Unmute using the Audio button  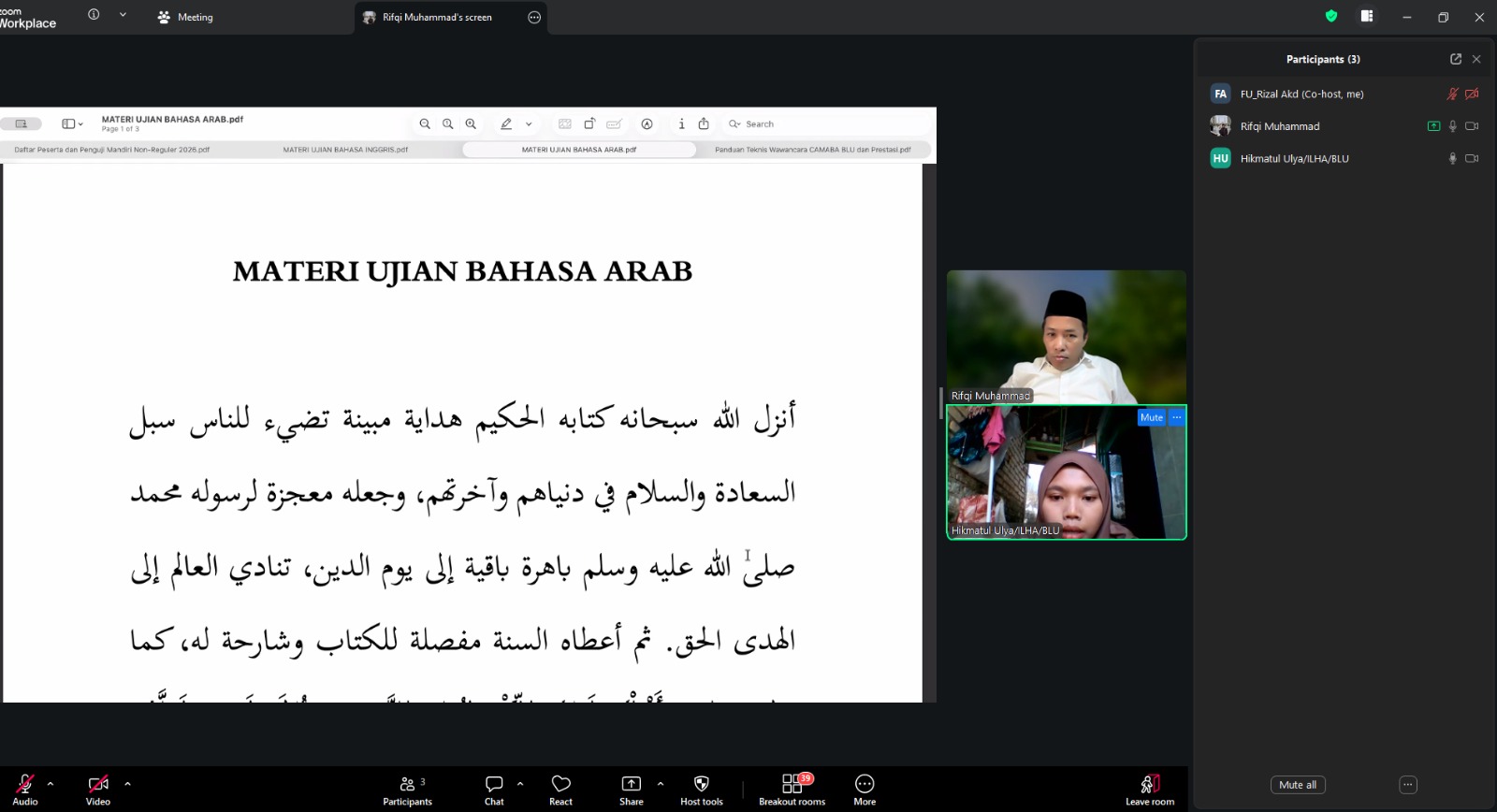tap(25, 790)
